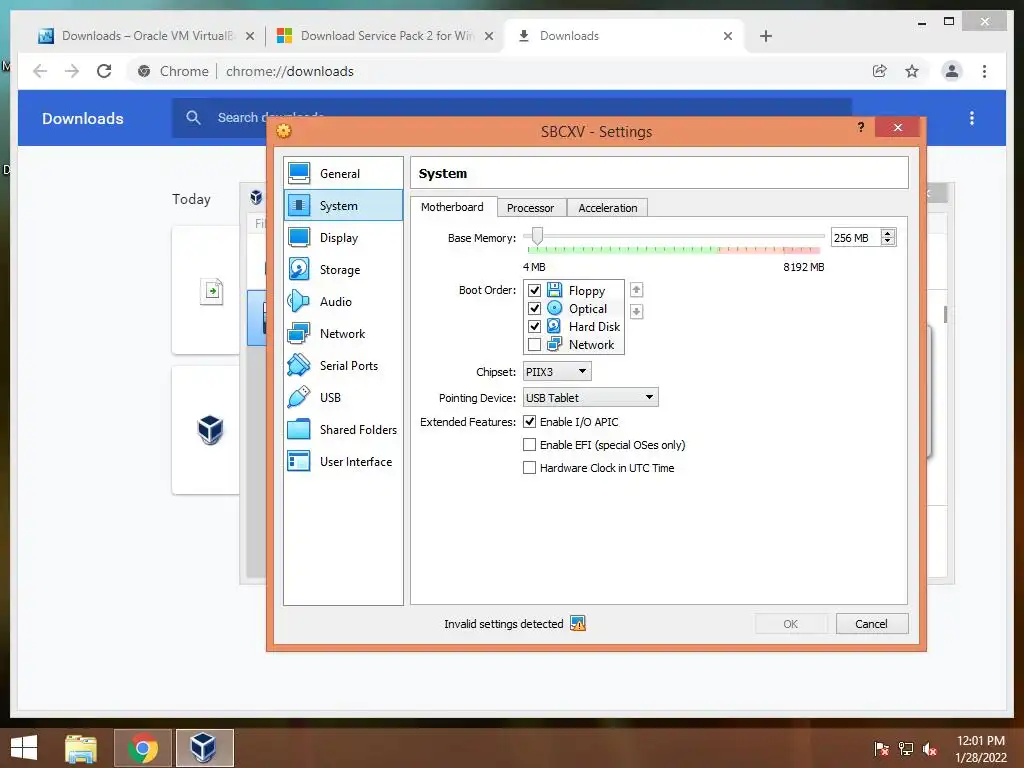Increase base memory with spinner up arrow
Screen dimensions: 1024x768
pyautogui.click(x=888, y=234)
